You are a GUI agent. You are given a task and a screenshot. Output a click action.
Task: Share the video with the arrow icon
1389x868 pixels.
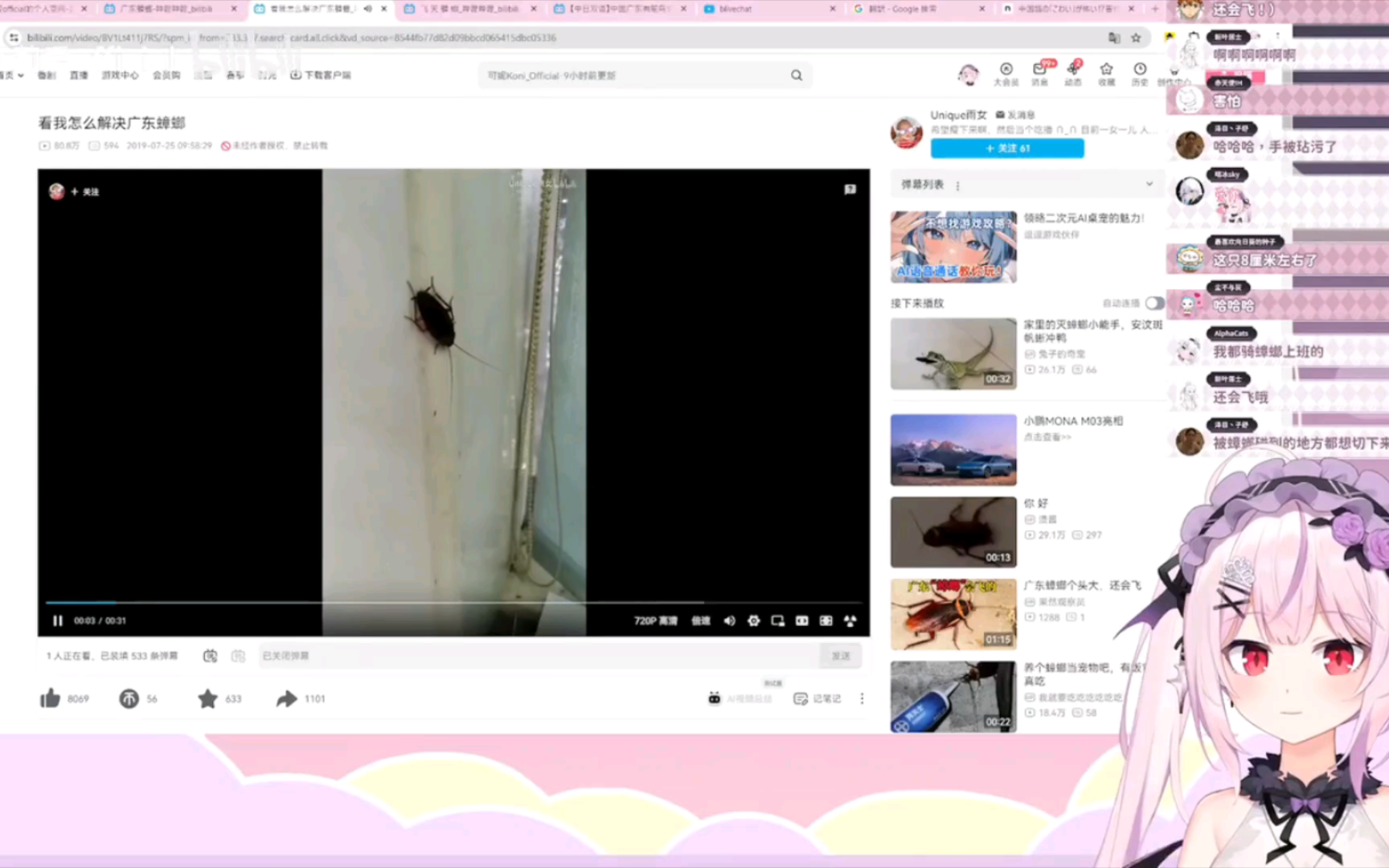(286, 698)
